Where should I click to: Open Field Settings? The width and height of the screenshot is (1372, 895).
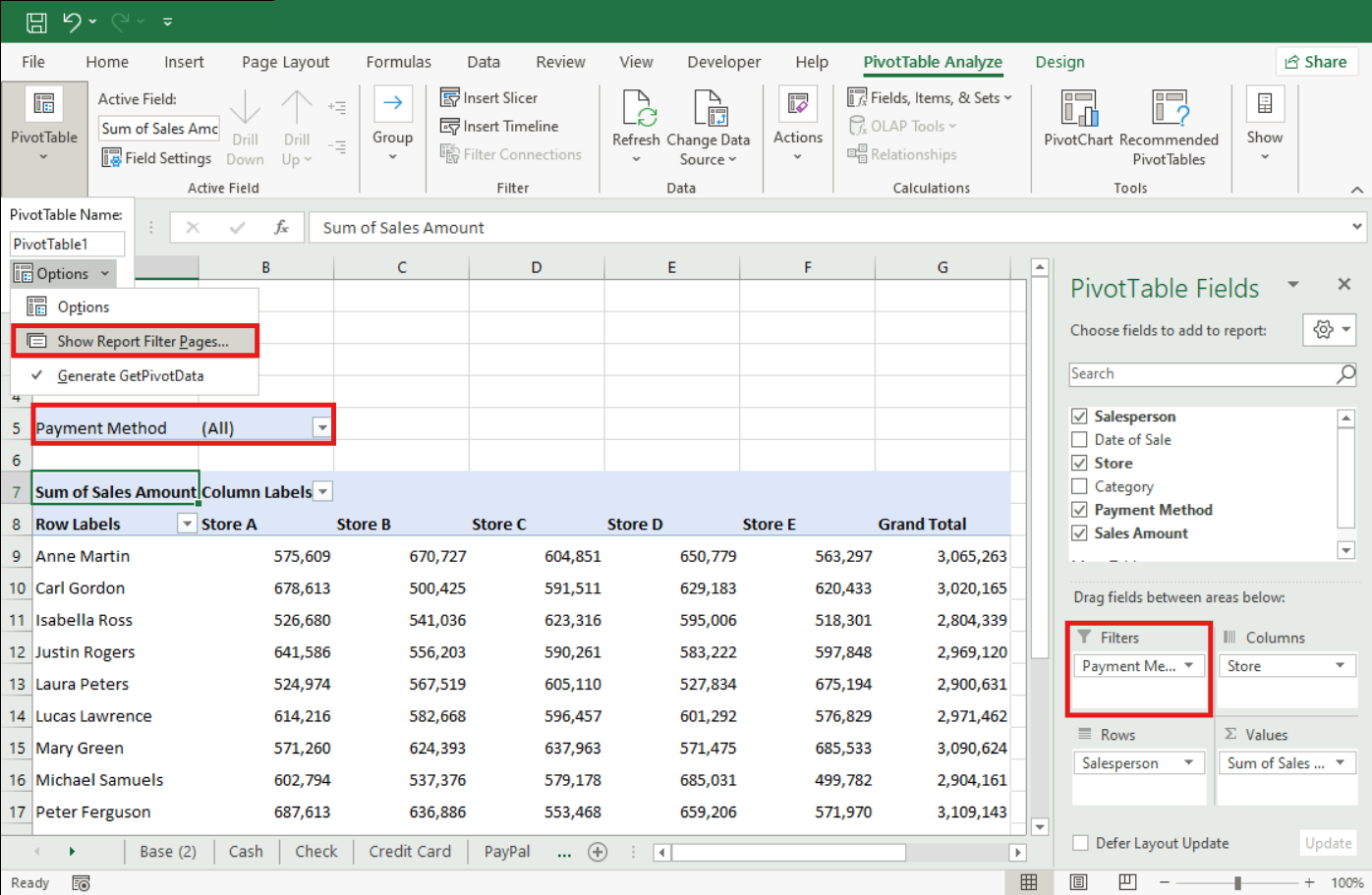pos(157,158)
